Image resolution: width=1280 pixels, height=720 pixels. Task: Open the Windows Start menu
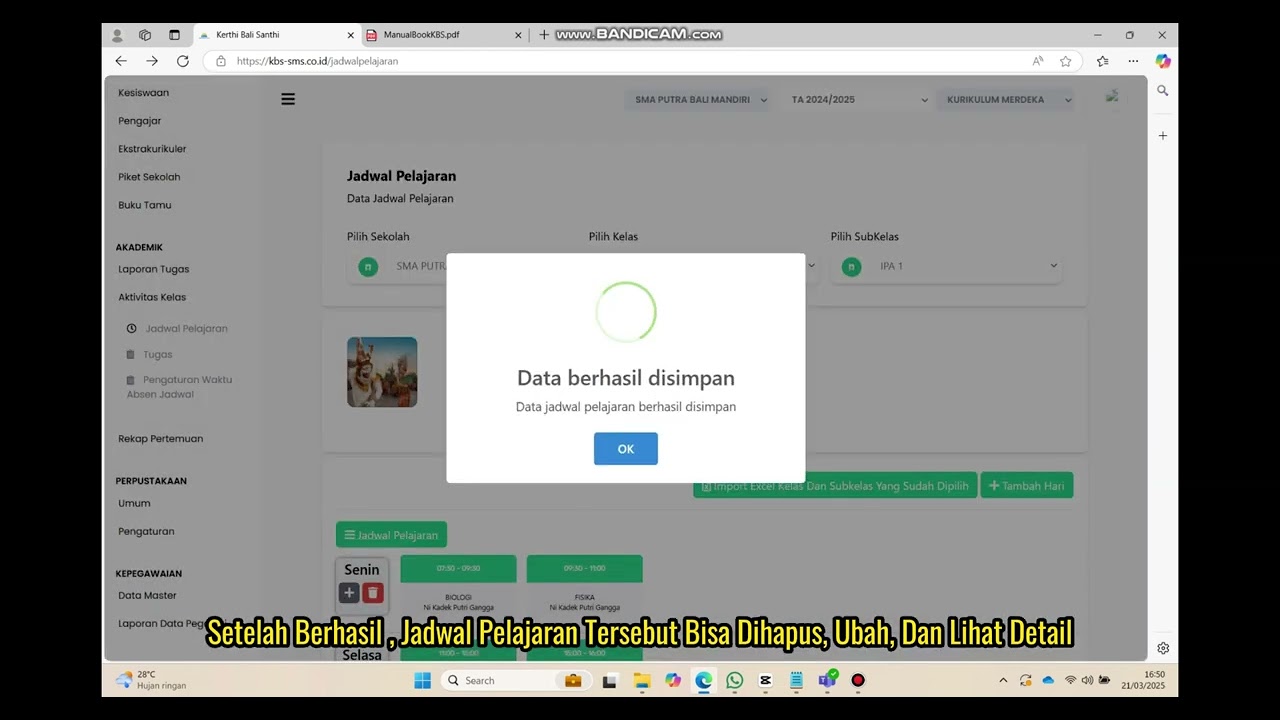pyautogui.click(x=423, y=680)
